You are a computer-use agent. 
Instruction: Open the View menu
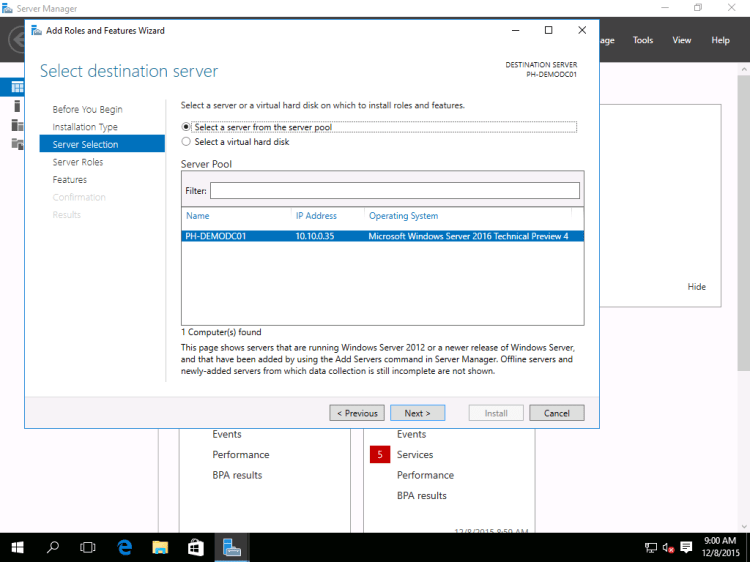[682, 40]
